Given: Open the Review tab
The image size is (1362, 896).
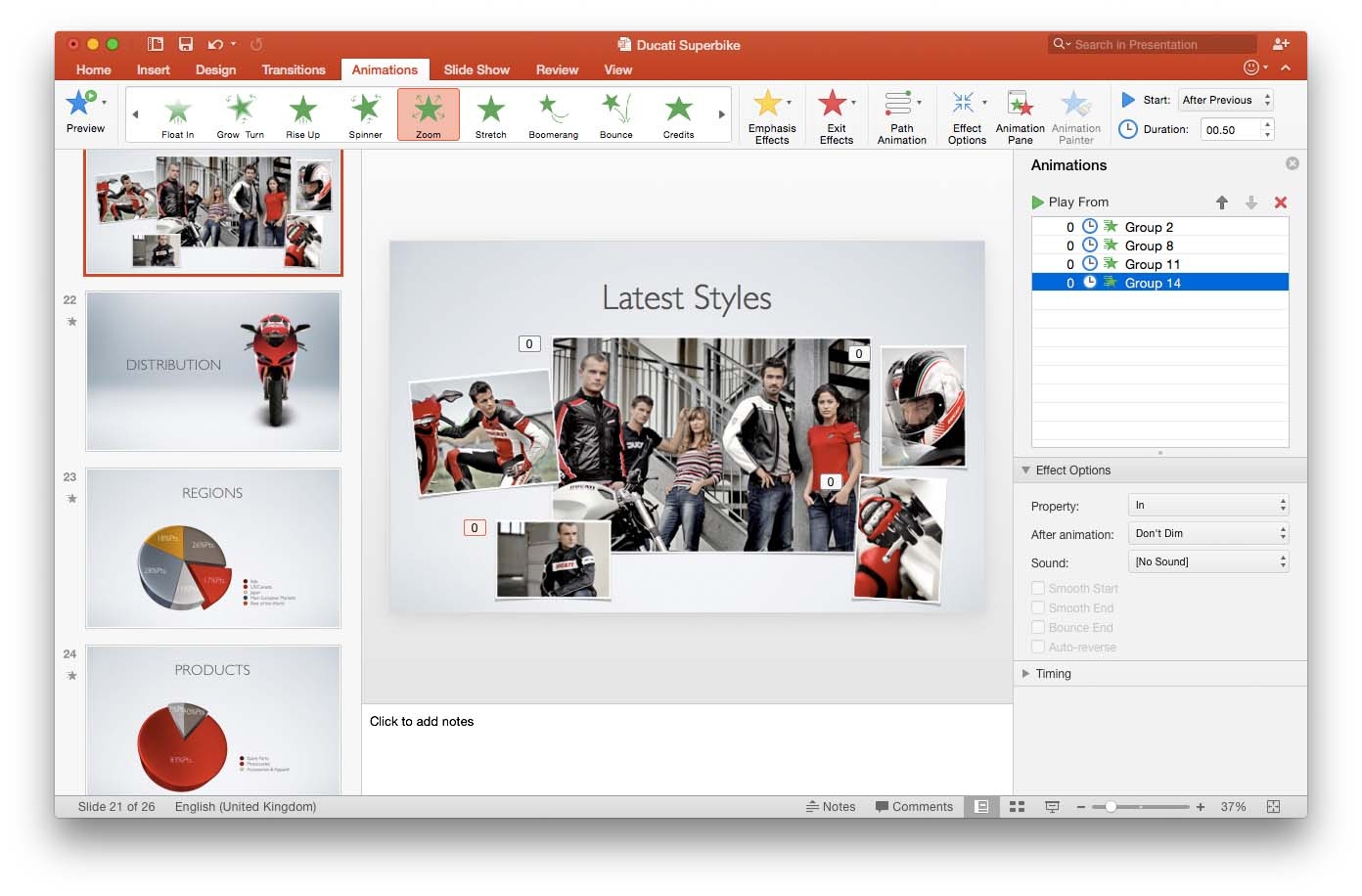Looking at the screenshot, I should 557,69.
